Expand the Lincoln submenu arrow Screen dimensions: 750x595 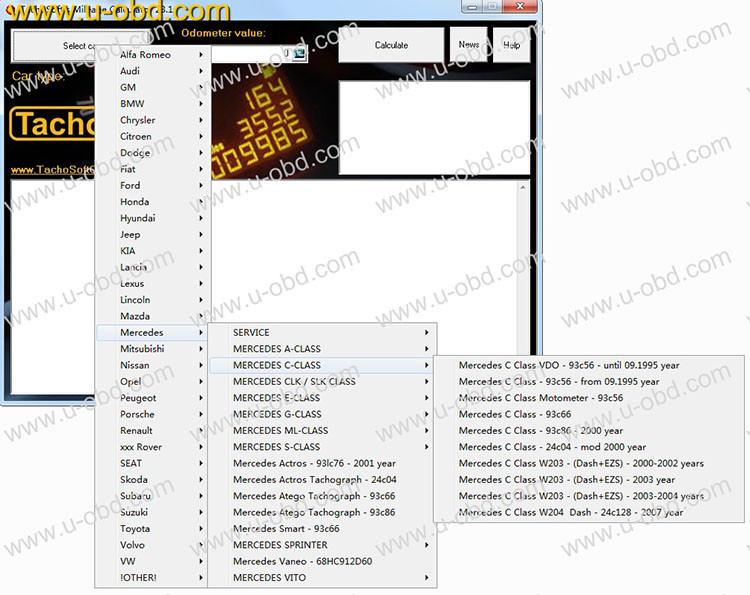pos(201,299)
